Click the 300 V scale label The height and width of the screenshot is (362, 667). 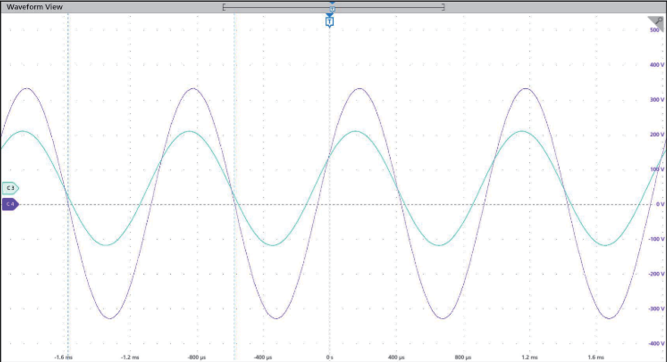656,100
